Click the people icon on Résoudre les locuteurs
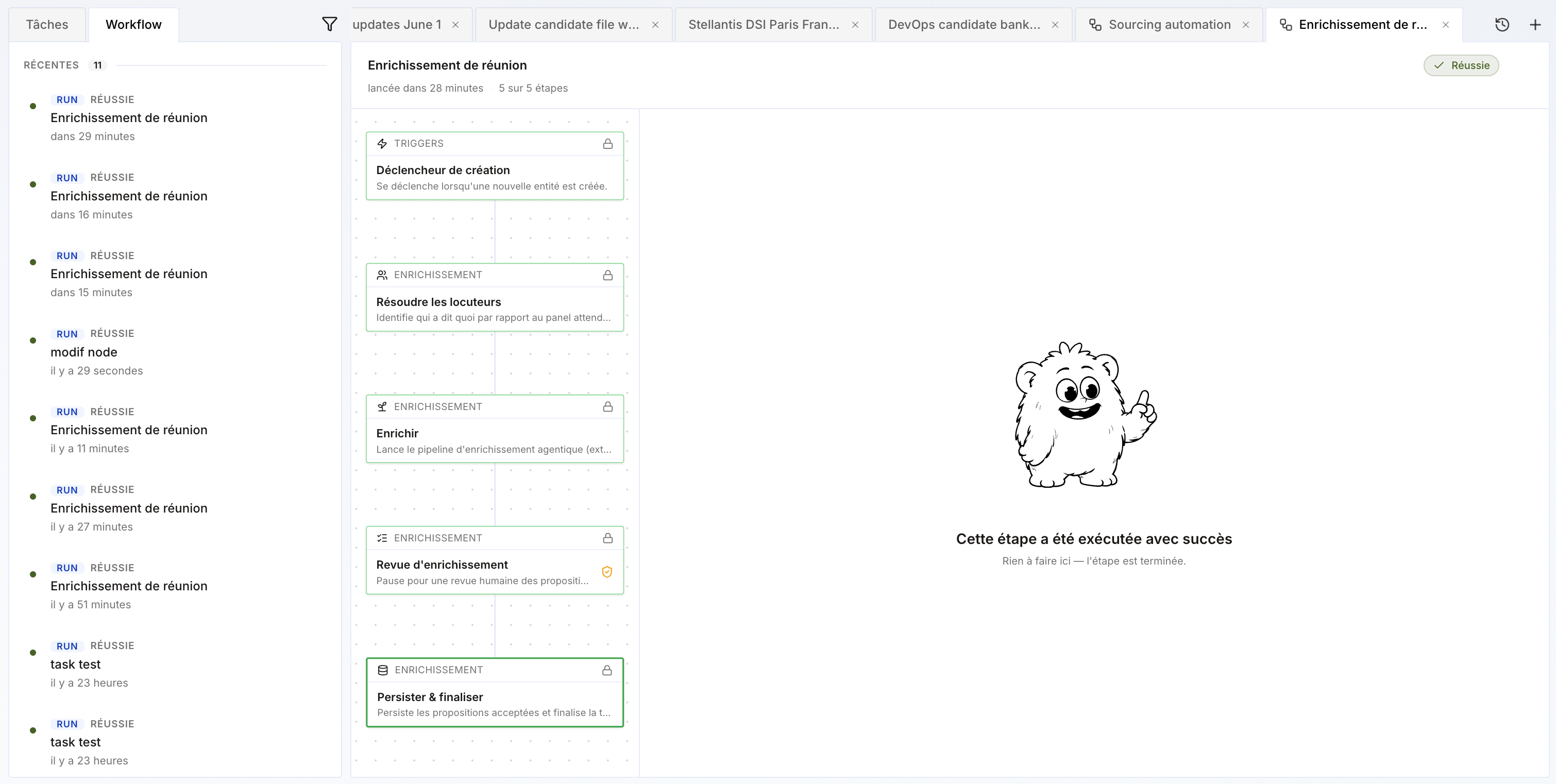This screenshot has height=784, width=1556. tap(382, 276)
